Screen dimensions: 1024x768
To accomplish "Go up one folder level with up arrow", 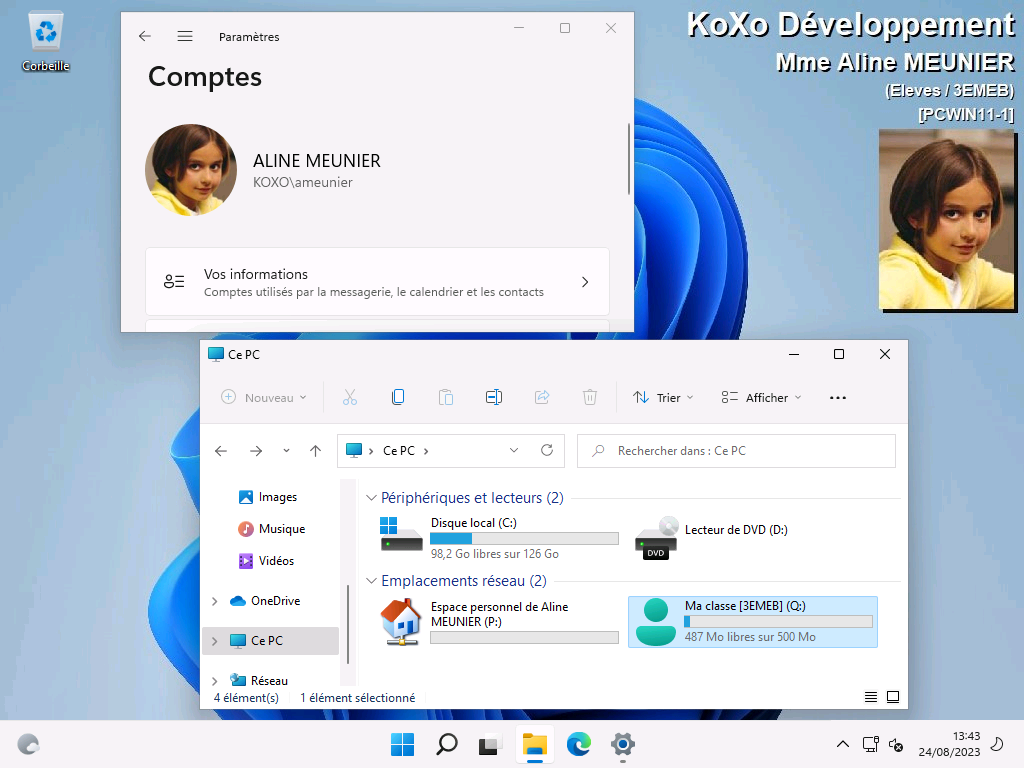I will [316, 451].
